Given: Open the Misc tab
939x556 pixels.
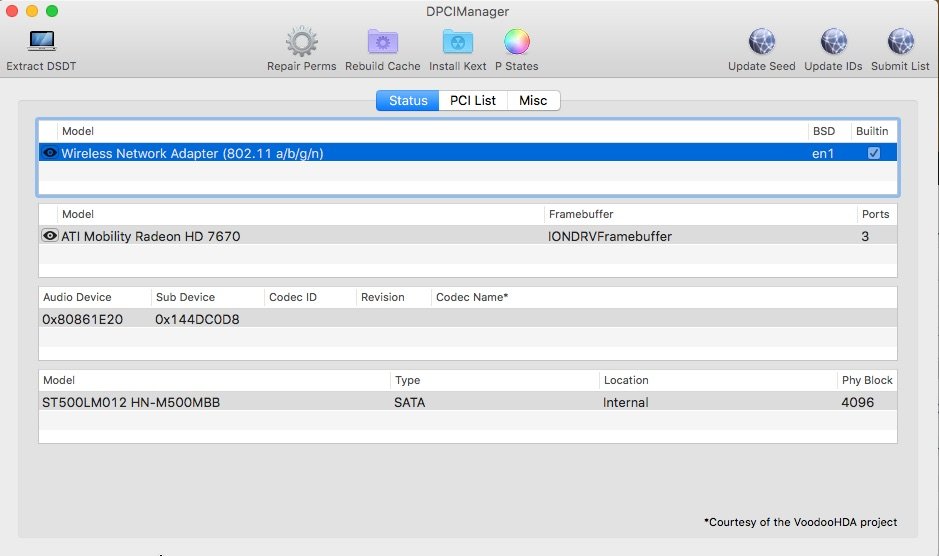Looking at the screenshot, I should coord(533,101).
